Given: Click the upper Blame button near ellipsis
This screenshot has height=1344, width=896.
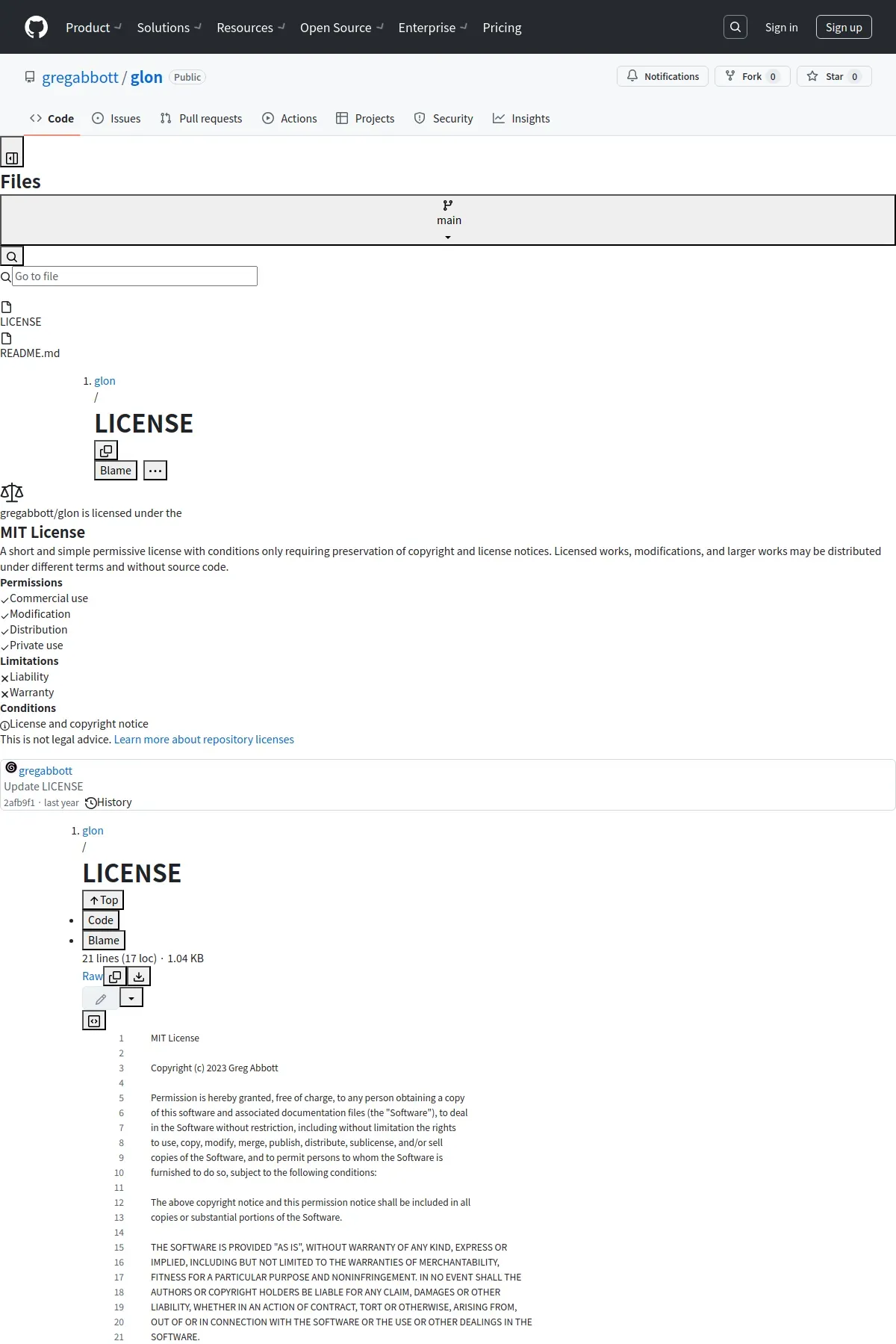Looking at the screenshot, I should click(x=116, y=471).
